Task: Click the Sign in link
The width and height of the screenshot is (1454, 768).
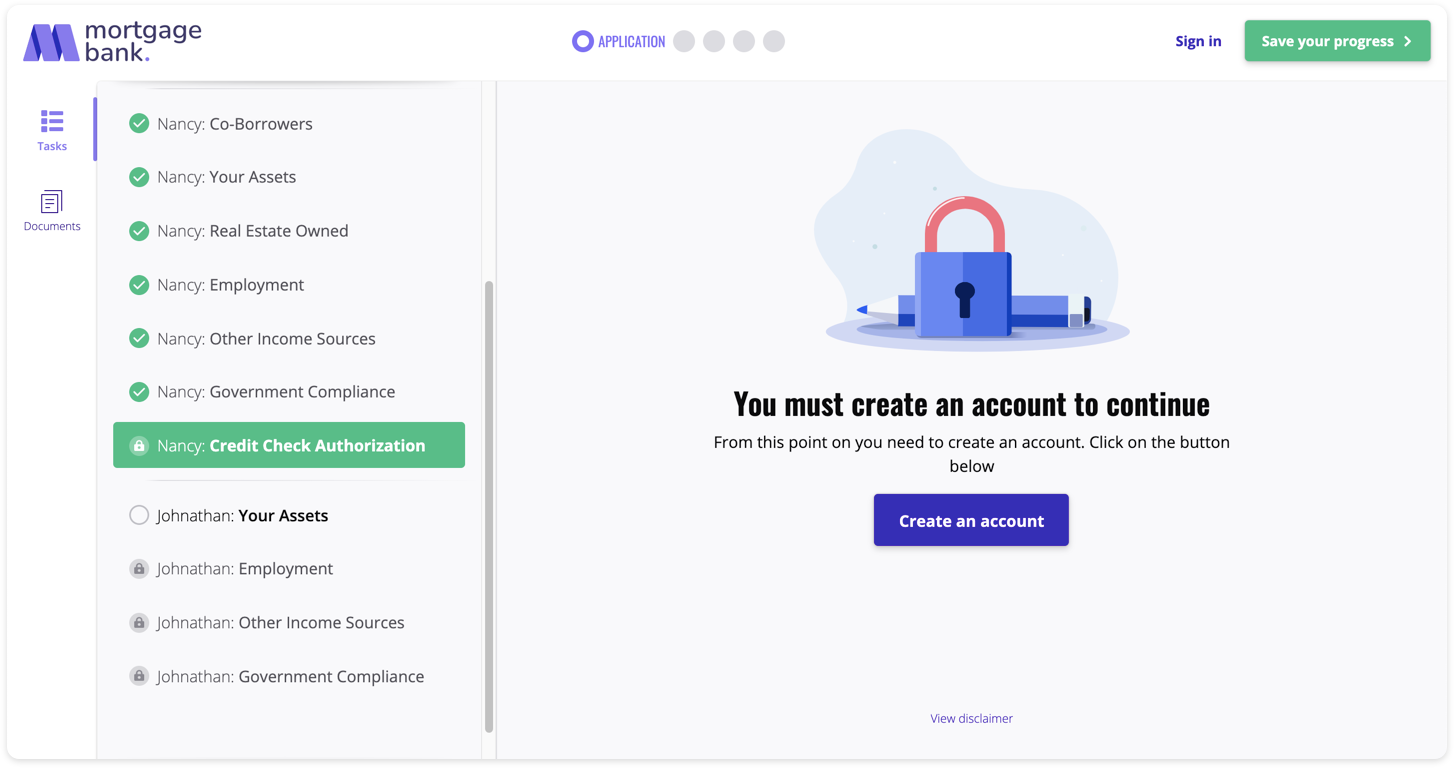Action: (1198, 41)
